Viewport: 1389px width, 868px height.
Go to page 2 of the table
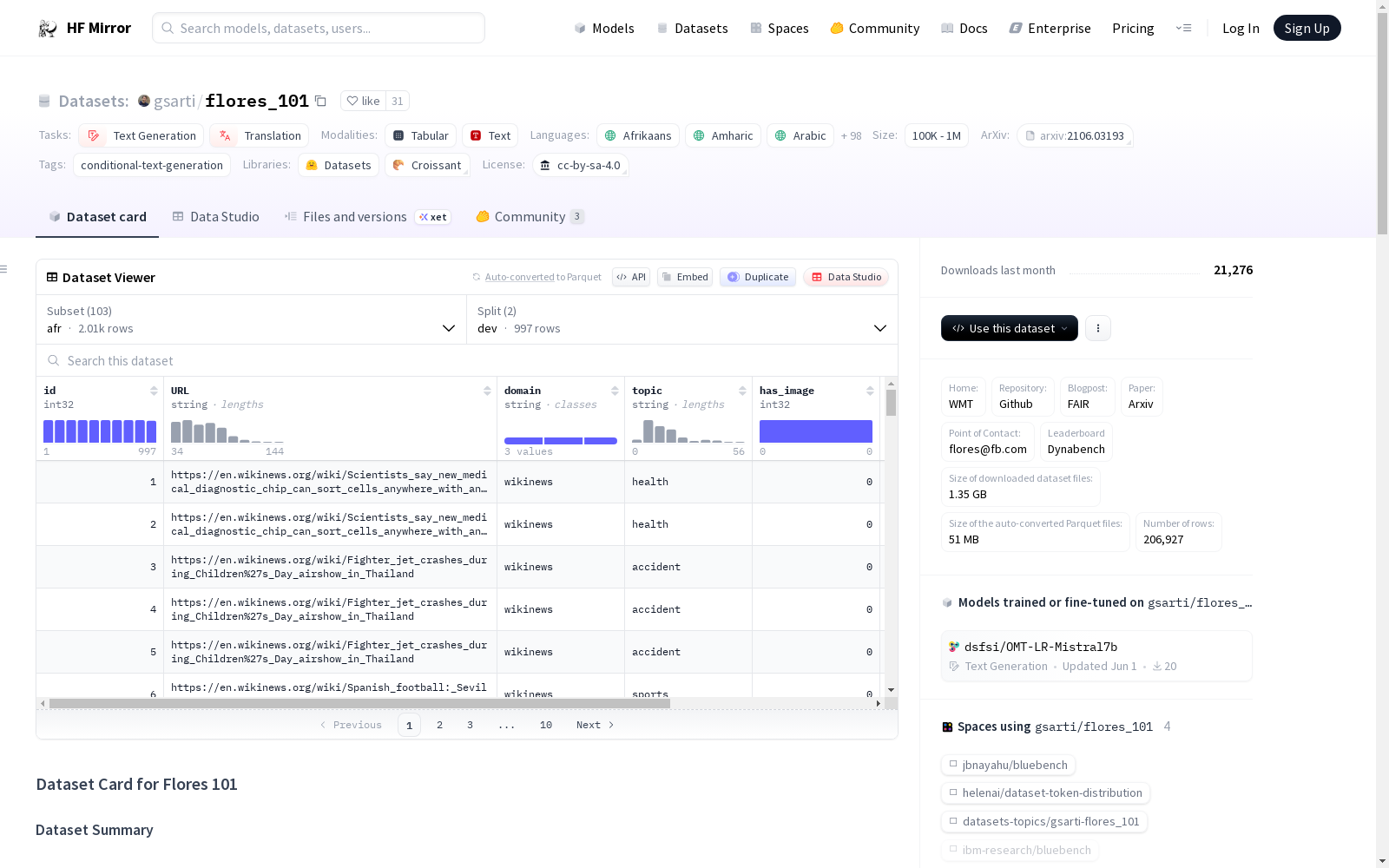(440, 725)
